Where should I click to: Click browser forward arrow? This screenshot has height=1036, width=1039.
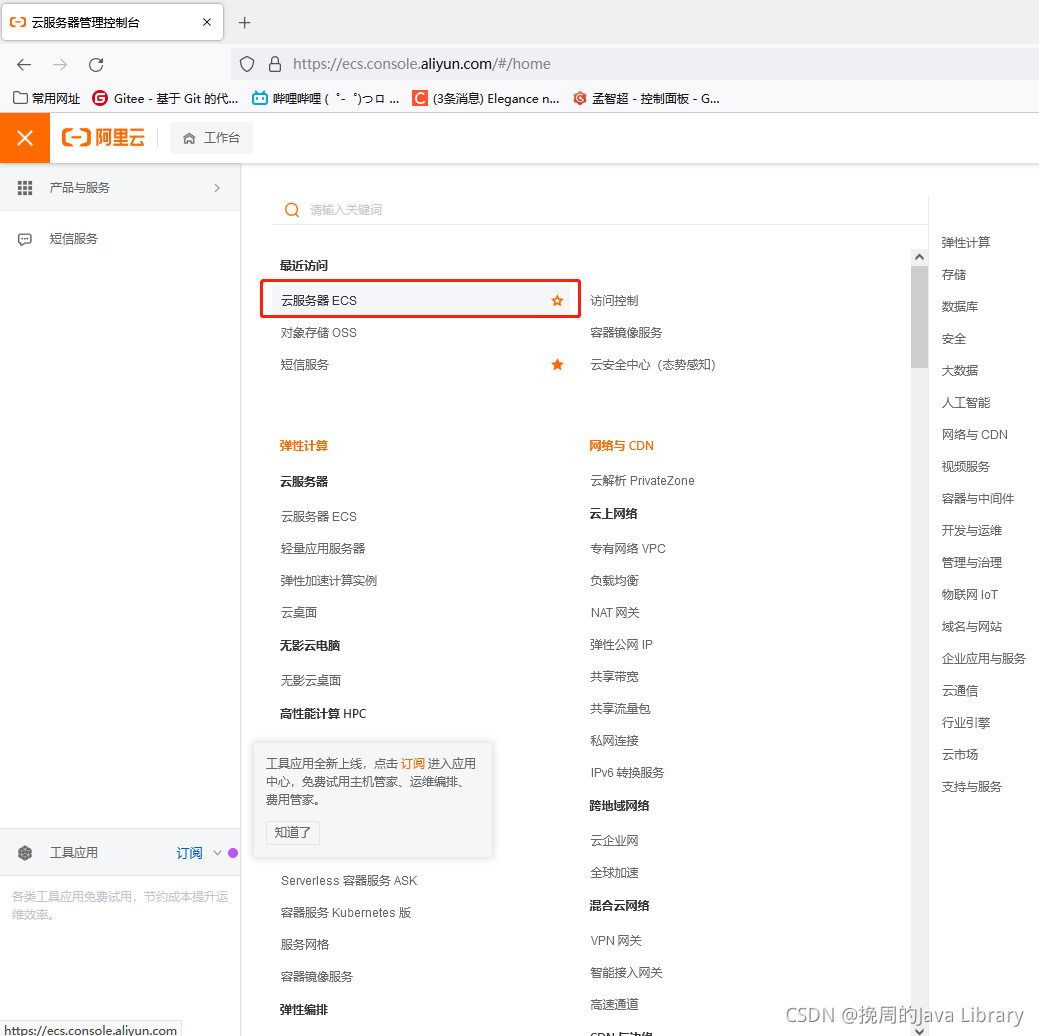(x=60, y=64)
